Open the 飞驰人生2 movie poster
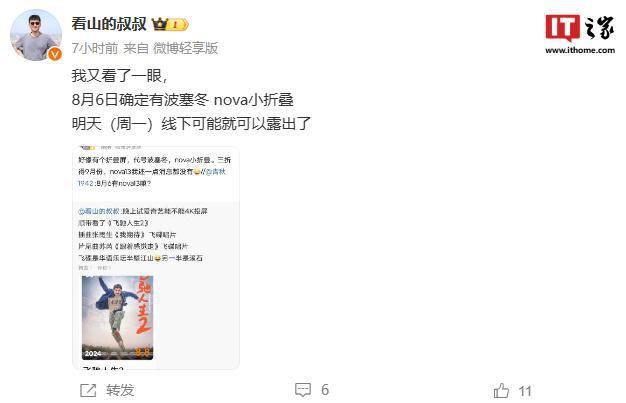Viewport: 626px width, 403px height. [x=117, y=318]
